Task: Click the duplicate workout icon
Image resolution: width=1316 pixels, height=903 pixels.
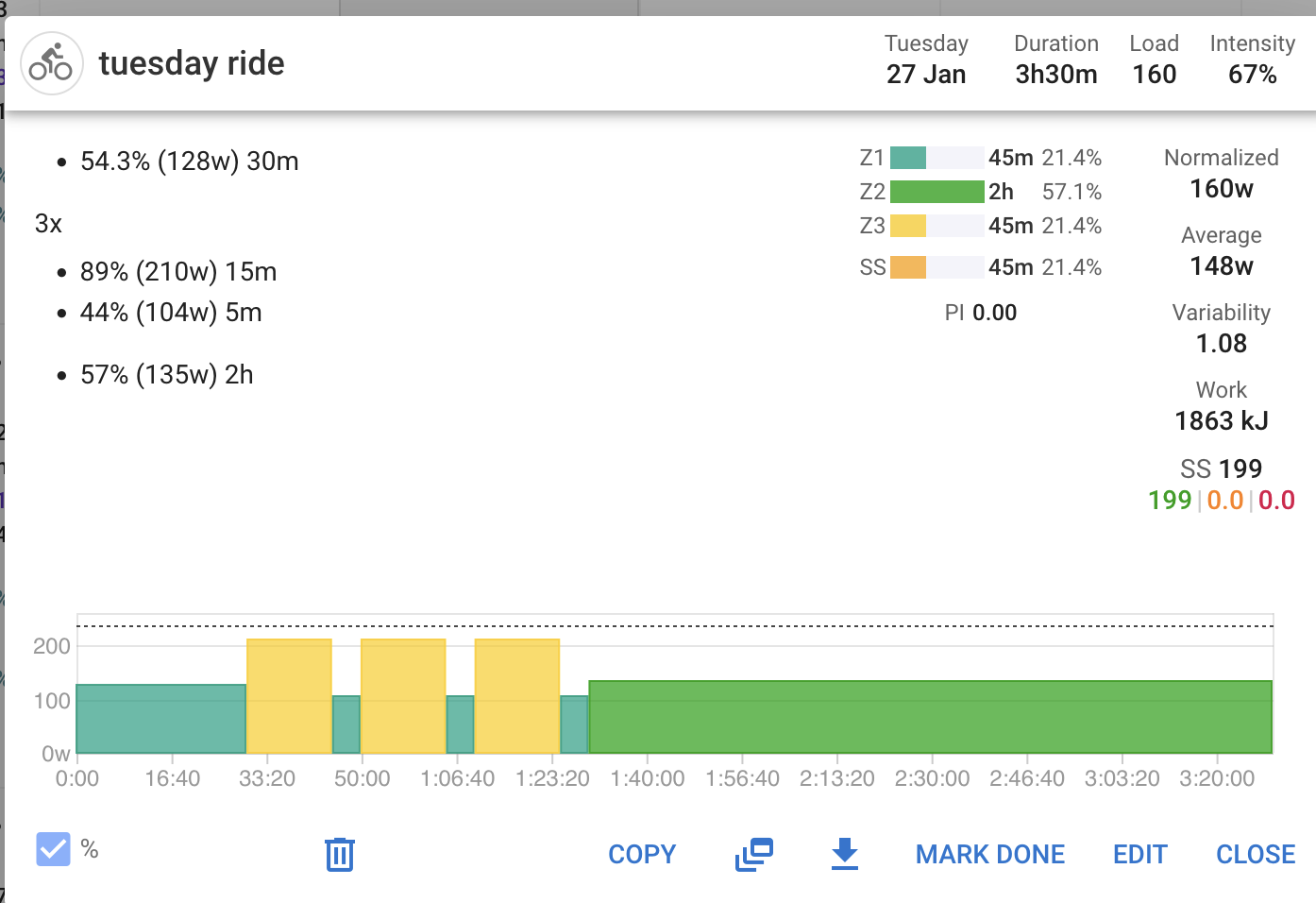Action: [753, 854]
